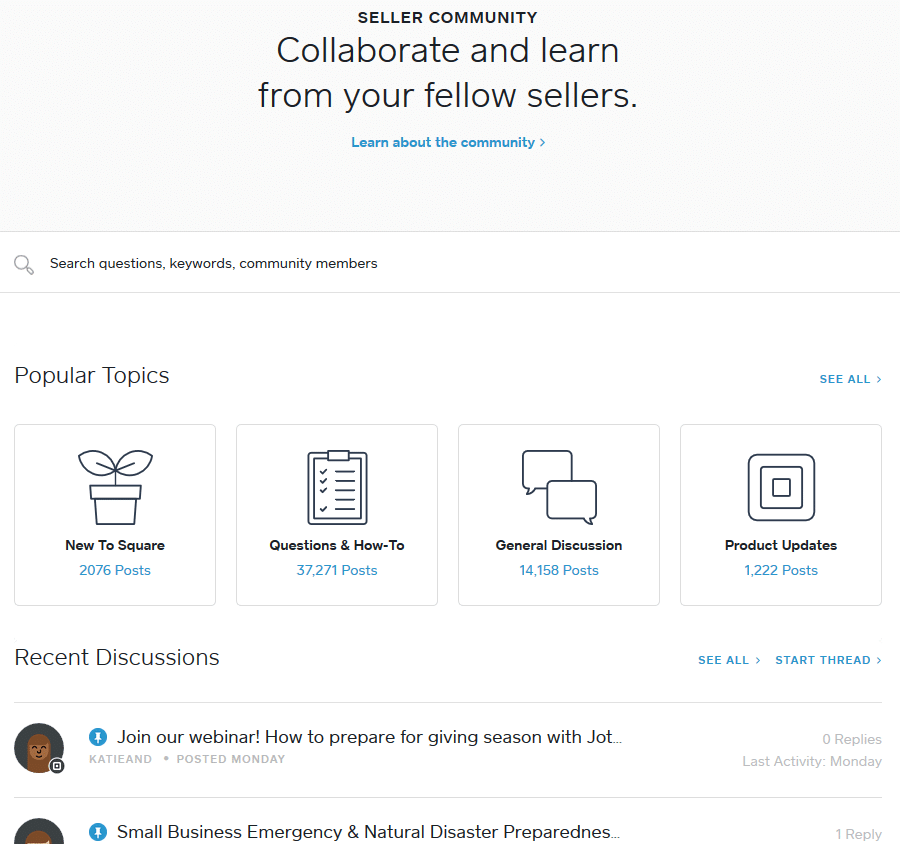
Task: Select the Square reader icon for Product Updates
Action: tap(780, 487)
